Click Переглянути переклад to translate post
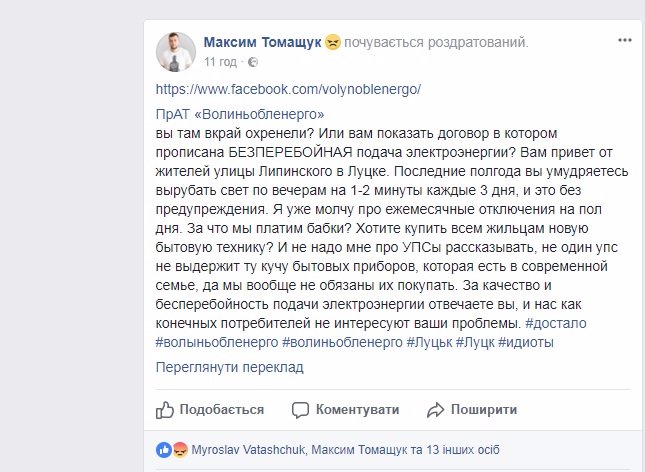Viewport: 645px width, 472px height. [229, 367]
